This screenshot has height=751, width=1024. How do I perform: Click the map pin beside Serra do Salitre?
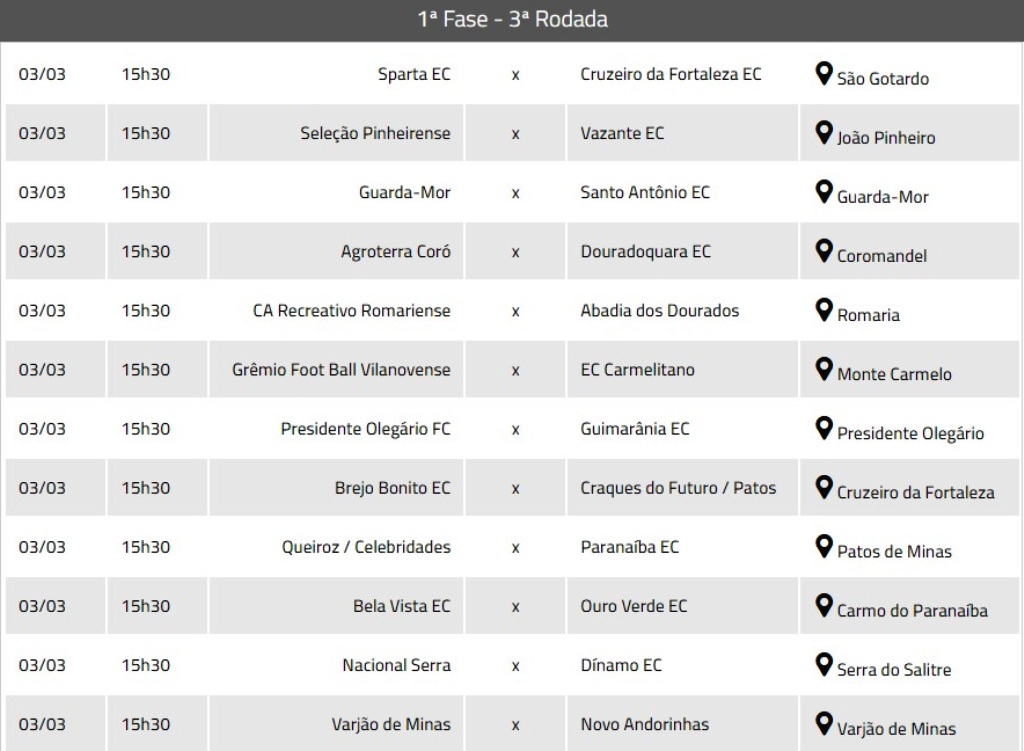click(823, 663)
